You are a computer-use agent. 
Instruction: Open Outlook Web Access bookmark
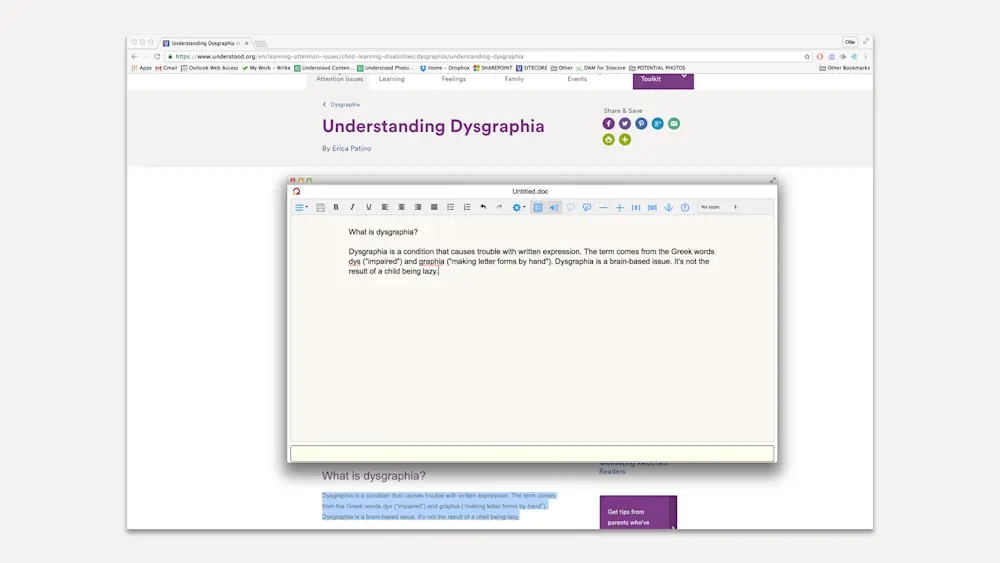[209, 68]
